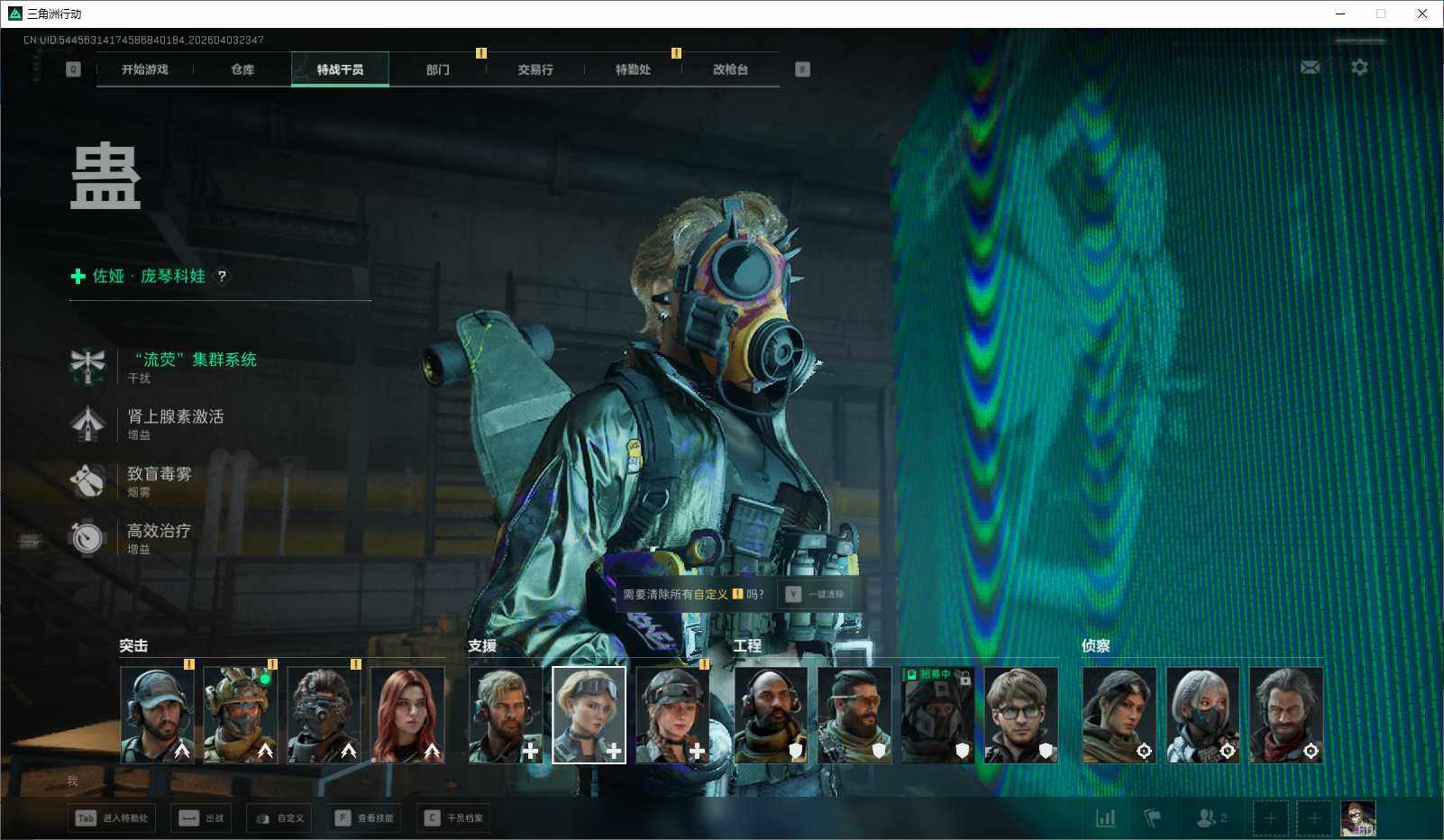The width and height of the screenshot is (1444, 840).
Task: Open the statistics bar-chart icon
Action: click(x=1106, y=818)
